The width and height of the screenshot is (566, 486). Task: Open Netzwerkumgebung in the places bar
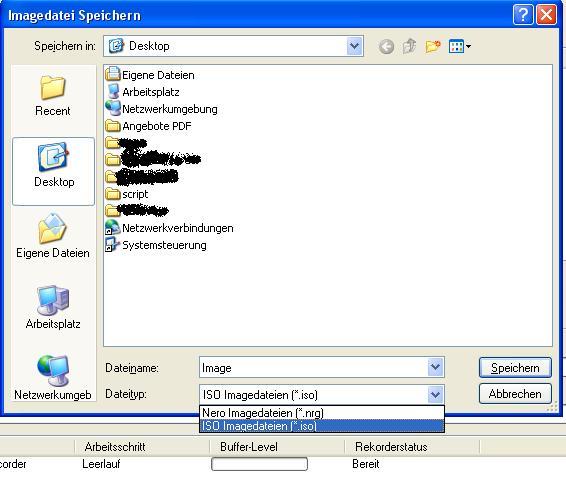pos(53,377)
